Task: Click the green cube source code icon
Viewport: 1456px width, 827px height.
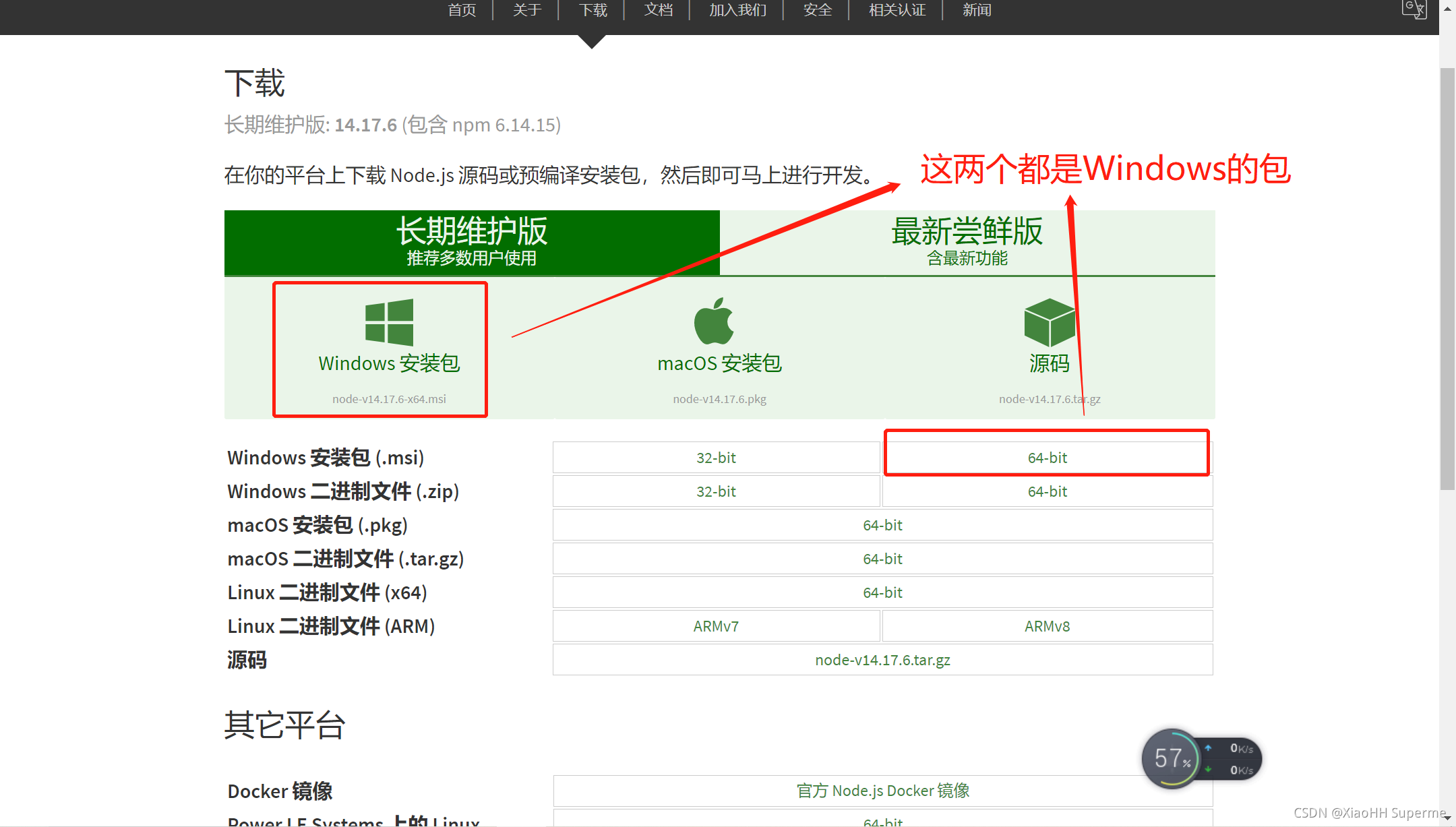Action: pyautogui.click(x=1050, y=322)
